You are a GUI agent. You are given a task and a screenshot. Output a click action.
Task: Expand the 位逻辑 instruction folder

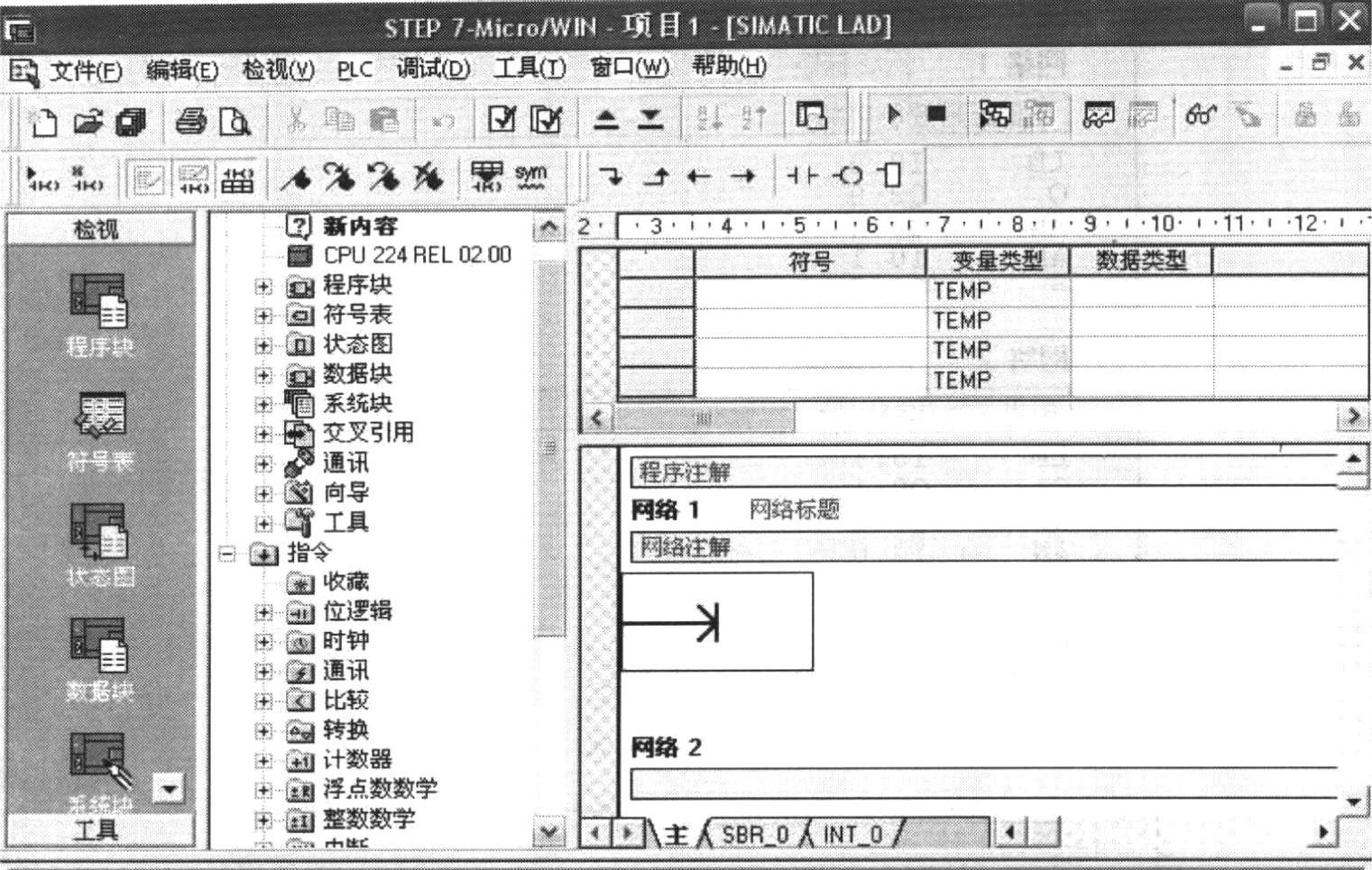(262, 613)
